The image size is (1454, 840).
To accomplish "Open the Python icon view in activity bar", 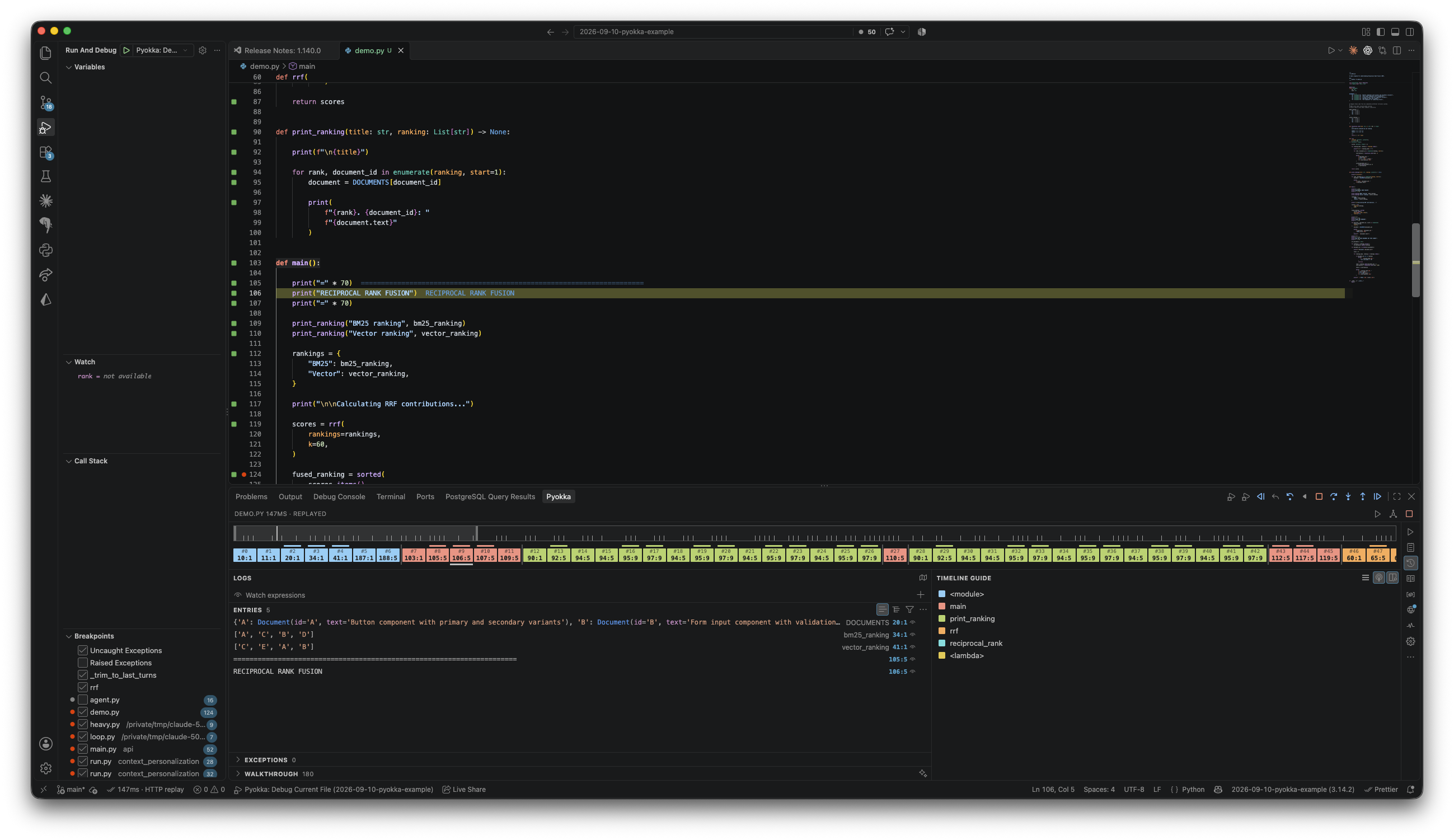I will 45,250.
